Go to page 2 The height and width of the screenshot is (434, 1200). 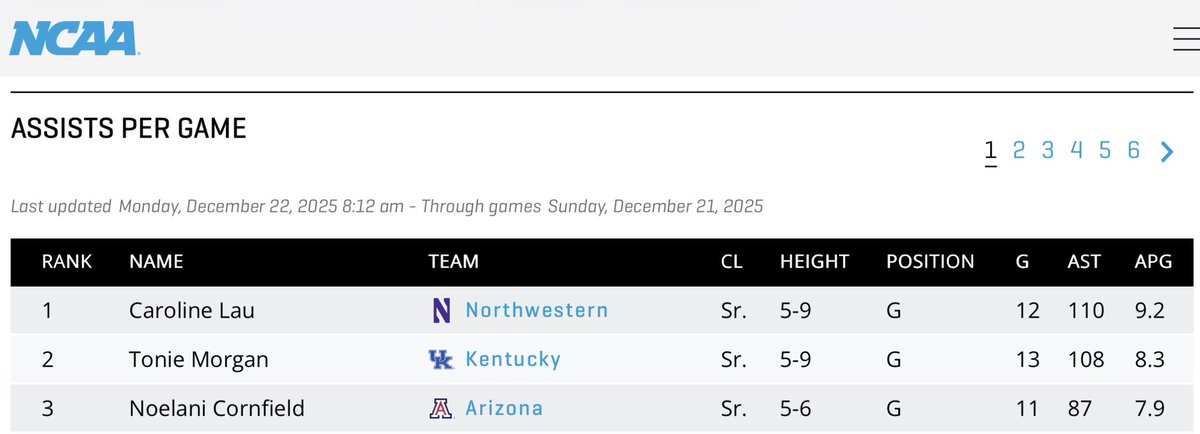click(x=1019, y=150)
